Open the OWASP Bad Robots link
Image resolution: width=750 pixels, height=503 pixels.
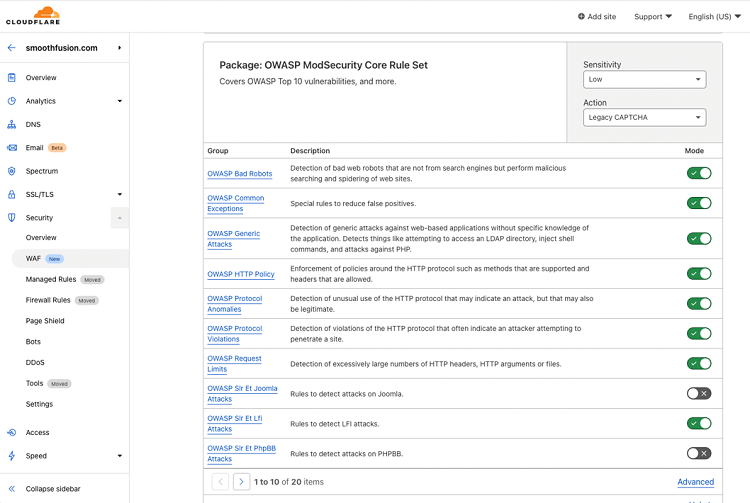click(x=240, y=174)
